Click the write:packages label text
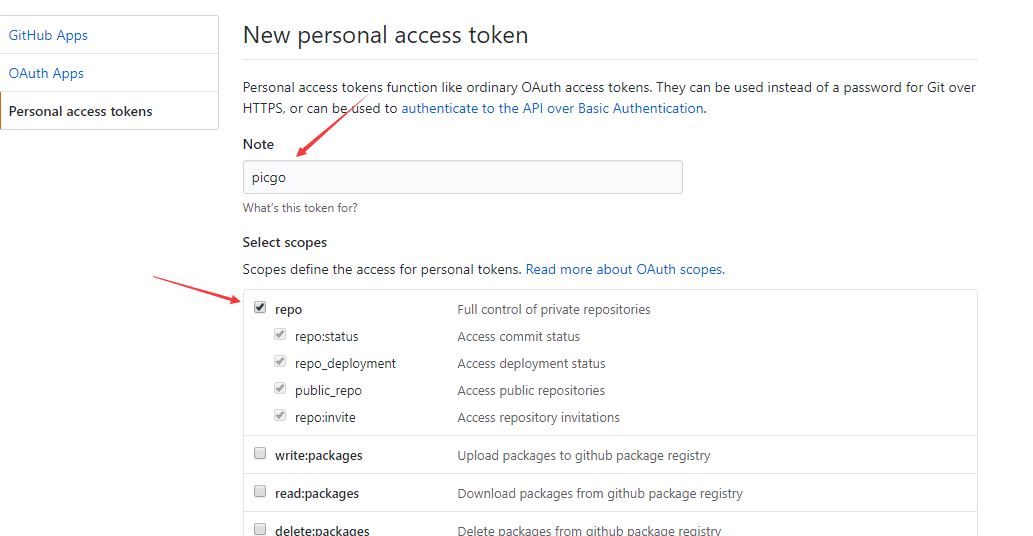1033x536 pixels. pos(319,456)
